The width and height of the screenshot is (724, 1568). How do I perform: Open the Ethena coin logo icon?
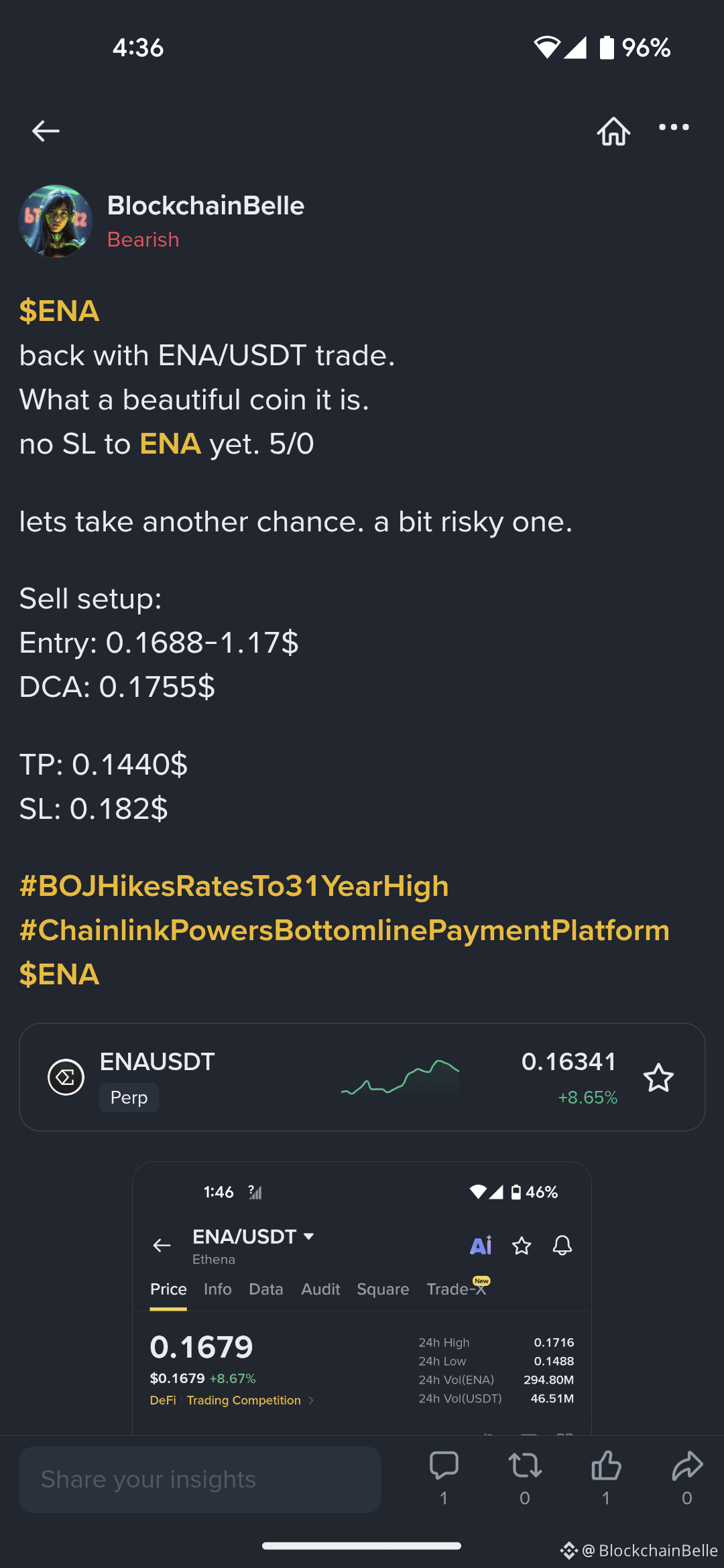pyautogui.click(x=66, y=1077)
